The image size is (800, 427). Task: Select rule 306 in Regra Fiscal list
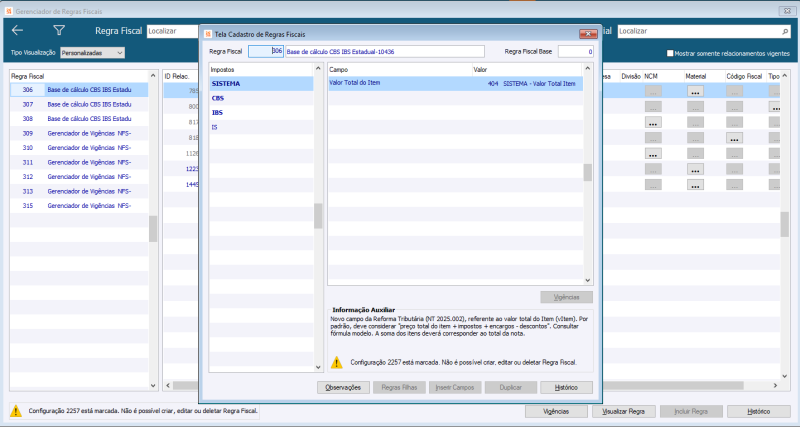(80, 90)
